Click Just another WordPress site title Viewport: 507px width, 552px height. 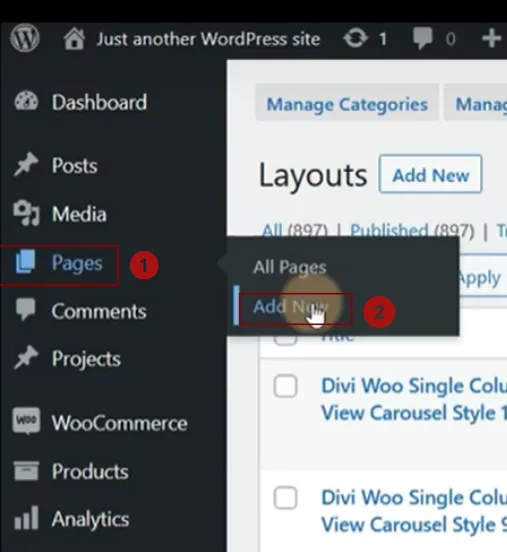(208, 39)
